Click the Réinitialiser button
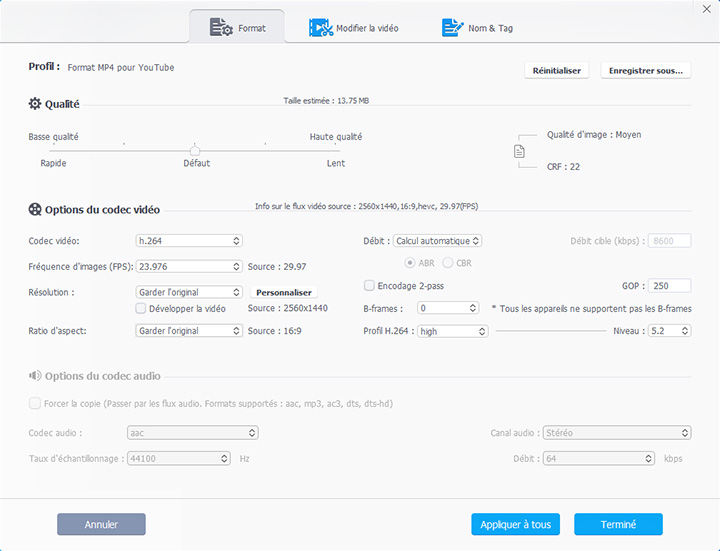Screen dimensions: 720x551 tap(557, 71)
